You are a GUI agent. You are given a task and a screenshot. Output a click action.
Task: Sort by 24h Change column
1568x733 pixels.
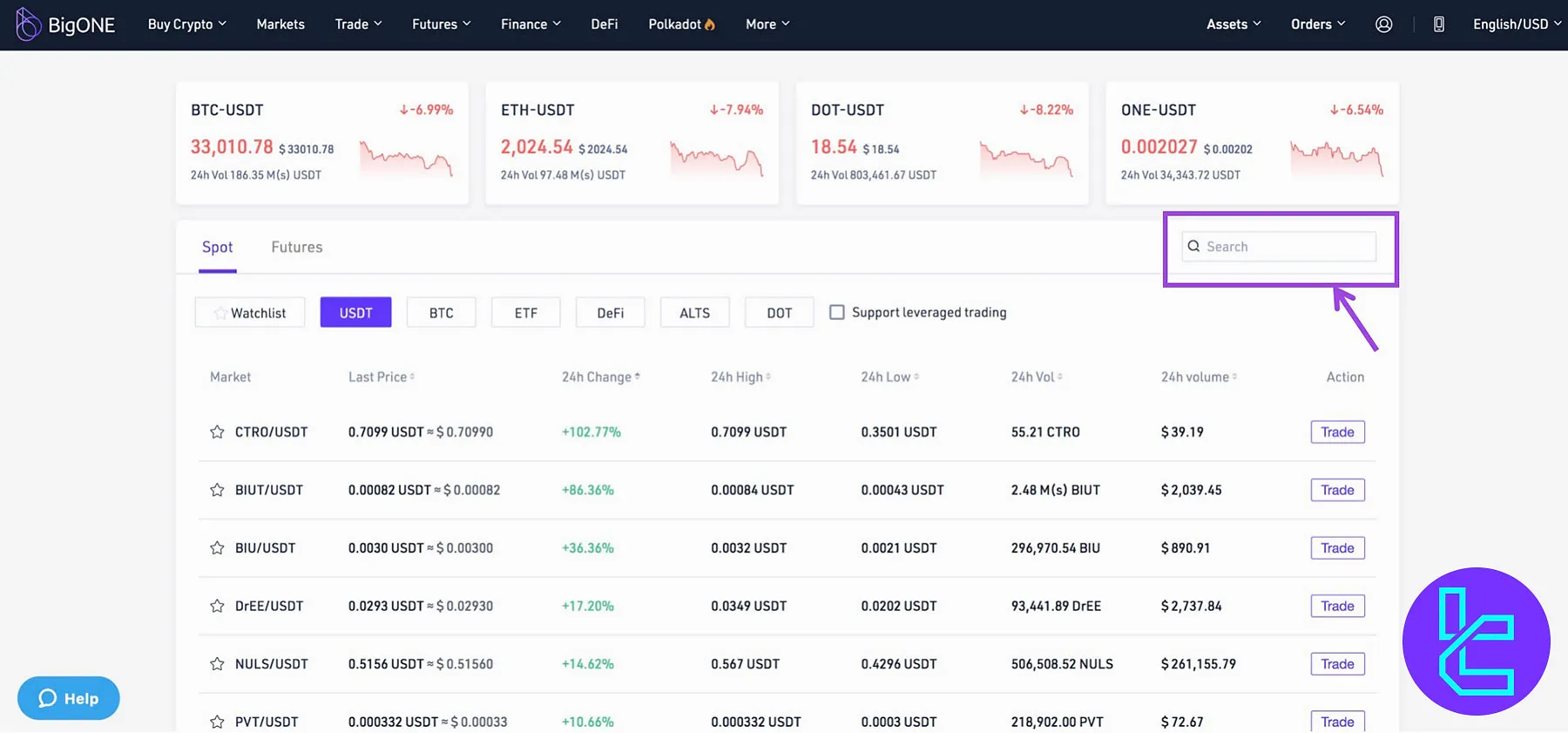pyautogui.click(x=601, y=377)
